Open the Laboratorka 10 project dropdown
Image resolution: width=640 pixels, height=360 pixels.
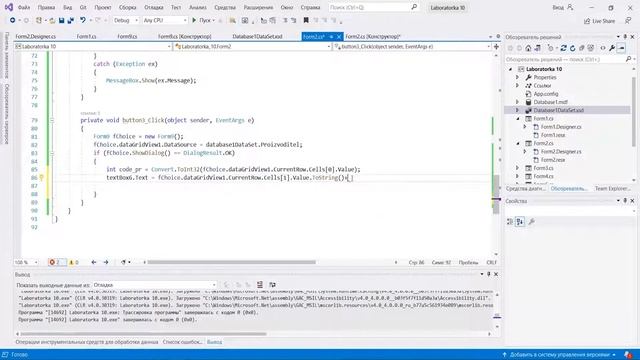93,47
